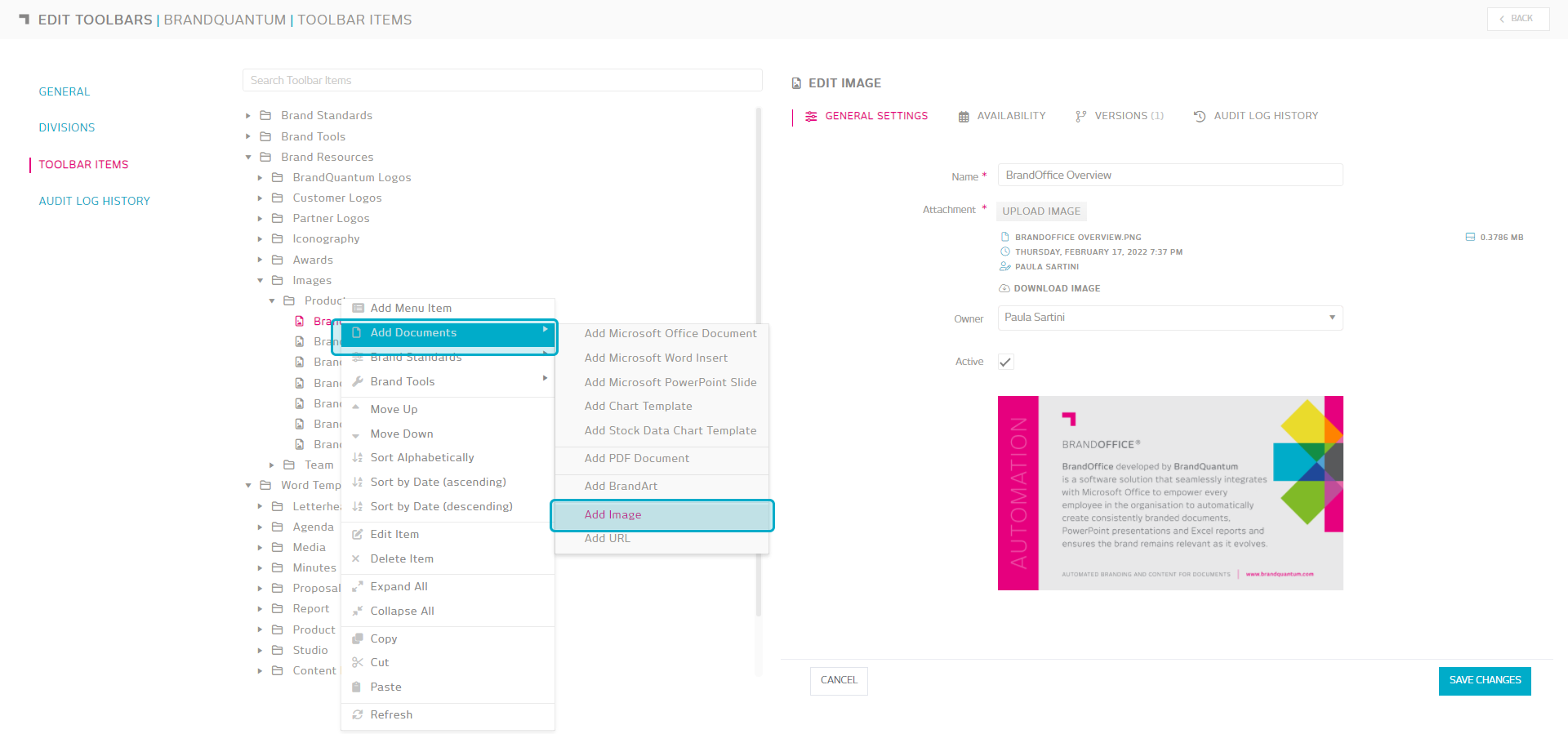Click the Cut scissors icon
The width and height of the screenshot is (1568, 734).
tap(358, 662)
